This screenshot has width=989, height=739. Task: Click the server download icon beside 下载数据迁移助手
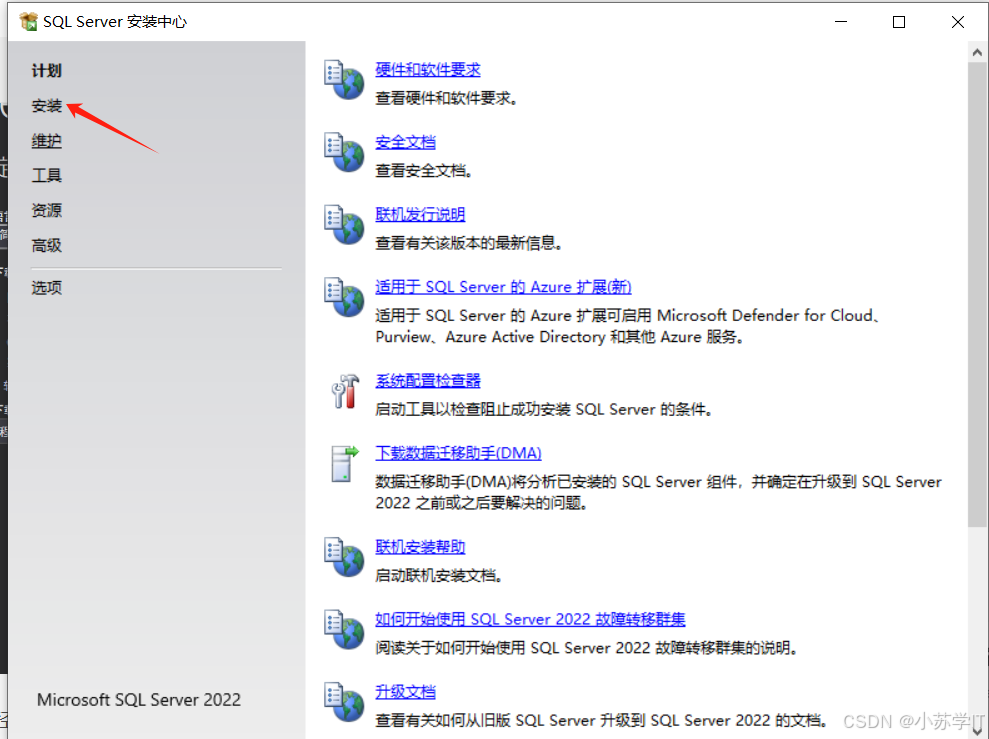point(344,463)
